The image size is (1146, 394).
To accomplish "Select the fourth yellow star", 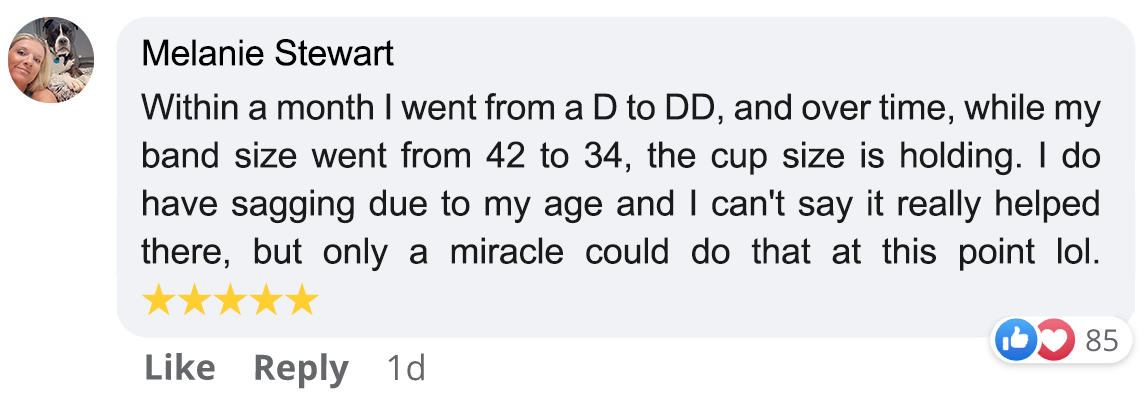I will 265,300.
